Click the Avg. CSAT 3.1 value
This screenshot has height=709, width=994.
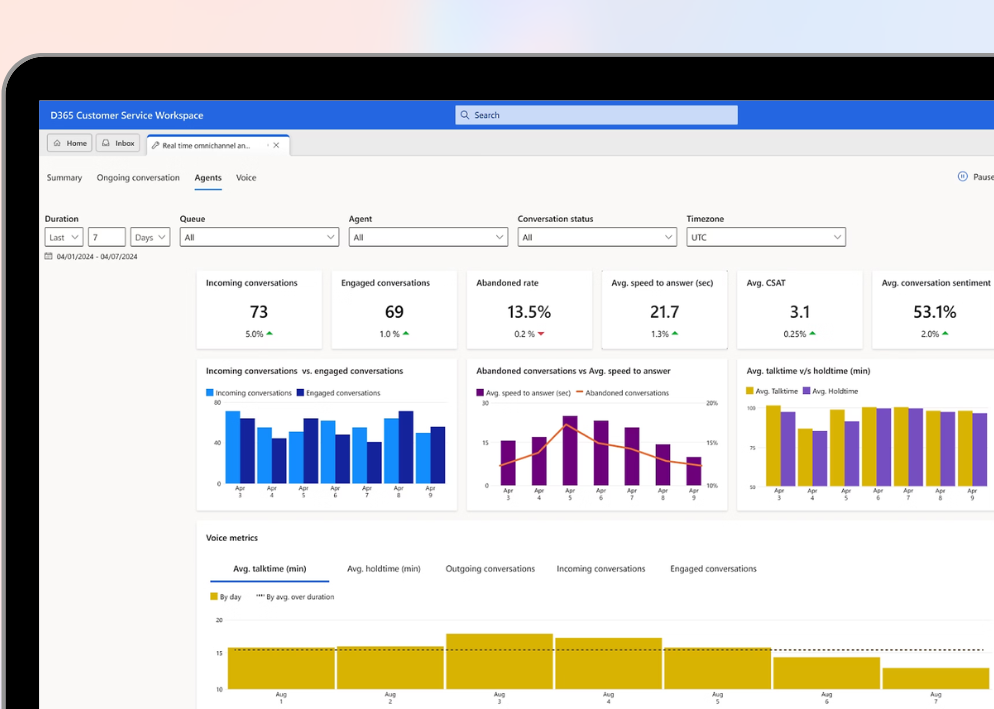pyautogui.click(x=799, y=312)
